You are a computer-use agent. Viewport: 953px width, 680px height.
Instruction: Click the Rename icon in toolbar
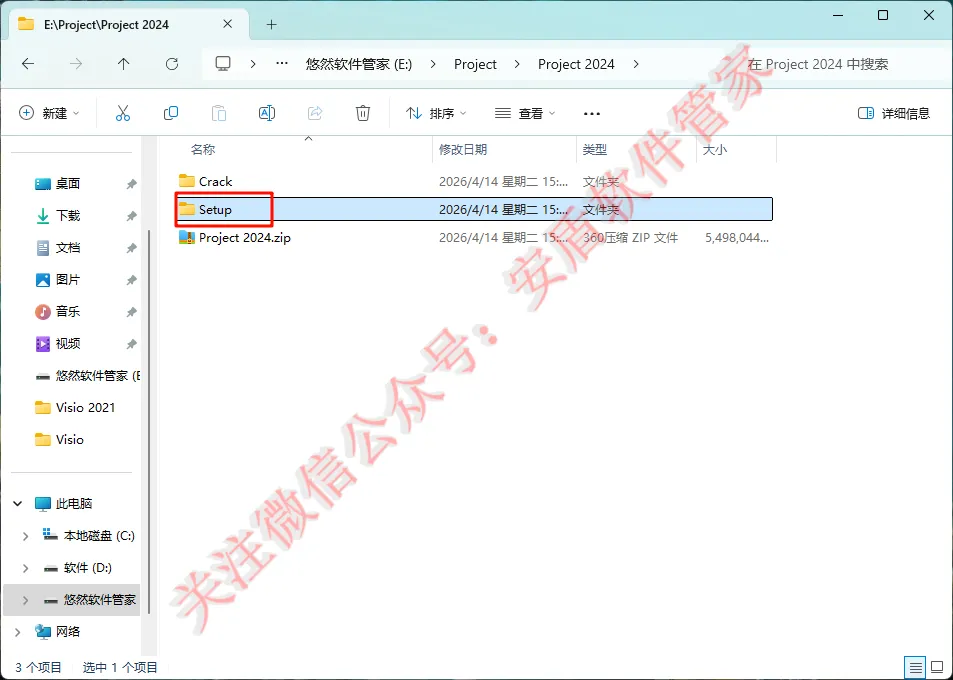[x=267, y=113]
